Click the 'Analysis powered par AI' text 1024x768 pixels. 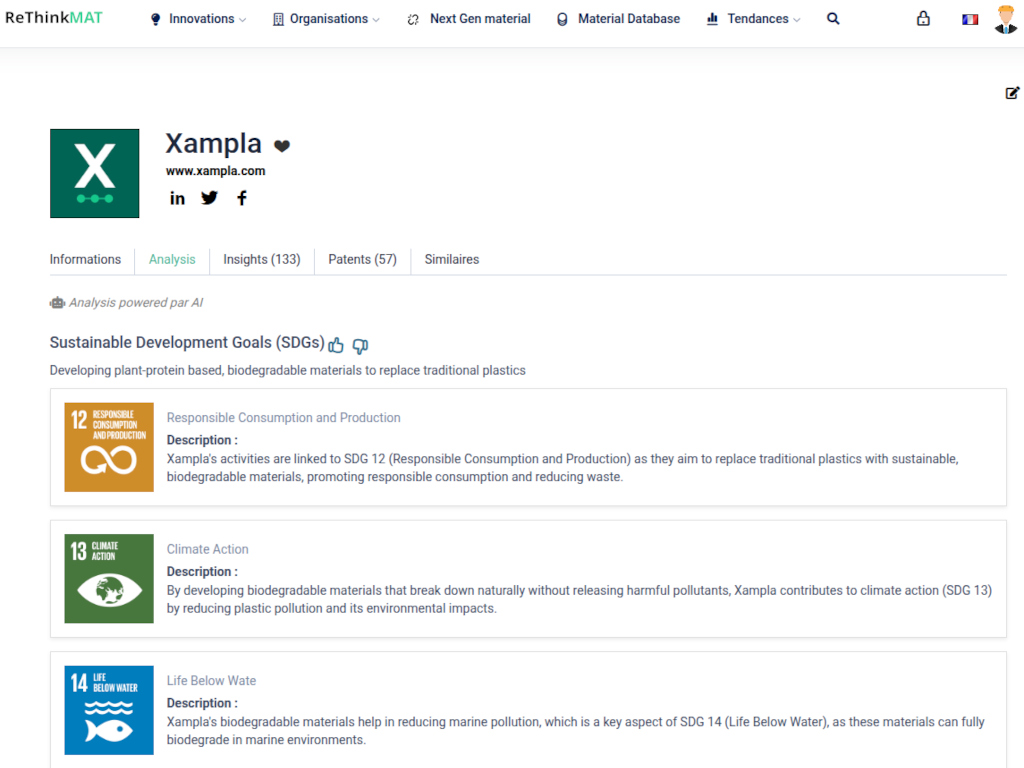136,302
